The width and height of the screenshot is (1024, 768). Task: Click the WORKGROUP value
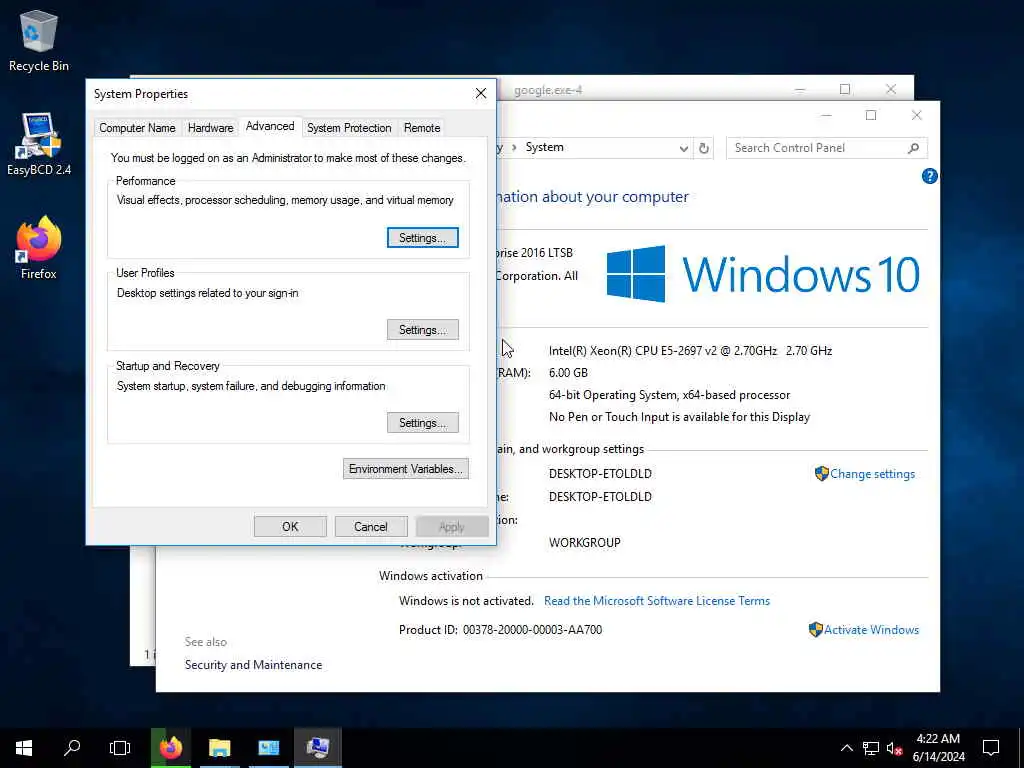point(584,543)
